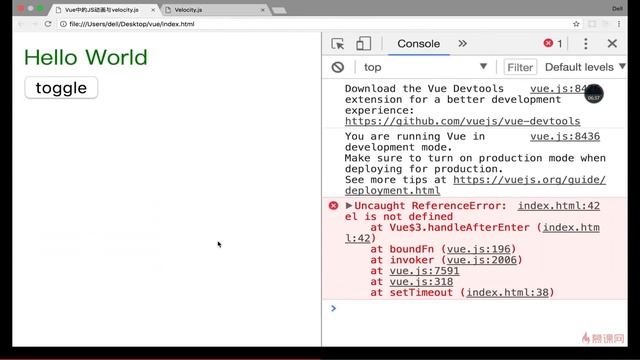The height and width of the screenshot is (360, 640).
Task: Close the Velocity.js browser tab
Action: click(x=263, y=10)
